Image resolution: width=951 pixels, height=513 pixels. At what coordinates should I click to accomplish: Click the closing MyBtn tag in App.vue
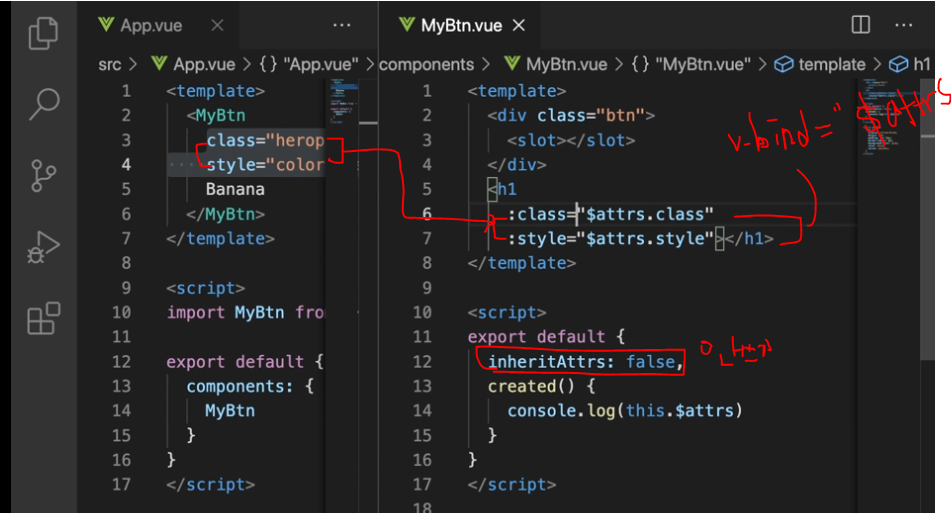coord(226,214)
